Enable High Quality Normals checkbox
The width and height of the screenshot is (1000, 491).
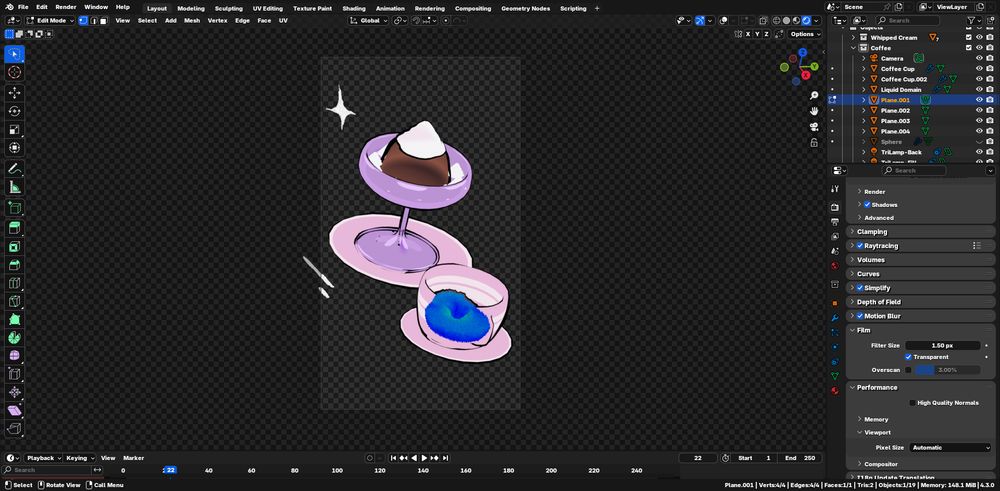click(x=912, y=403)
